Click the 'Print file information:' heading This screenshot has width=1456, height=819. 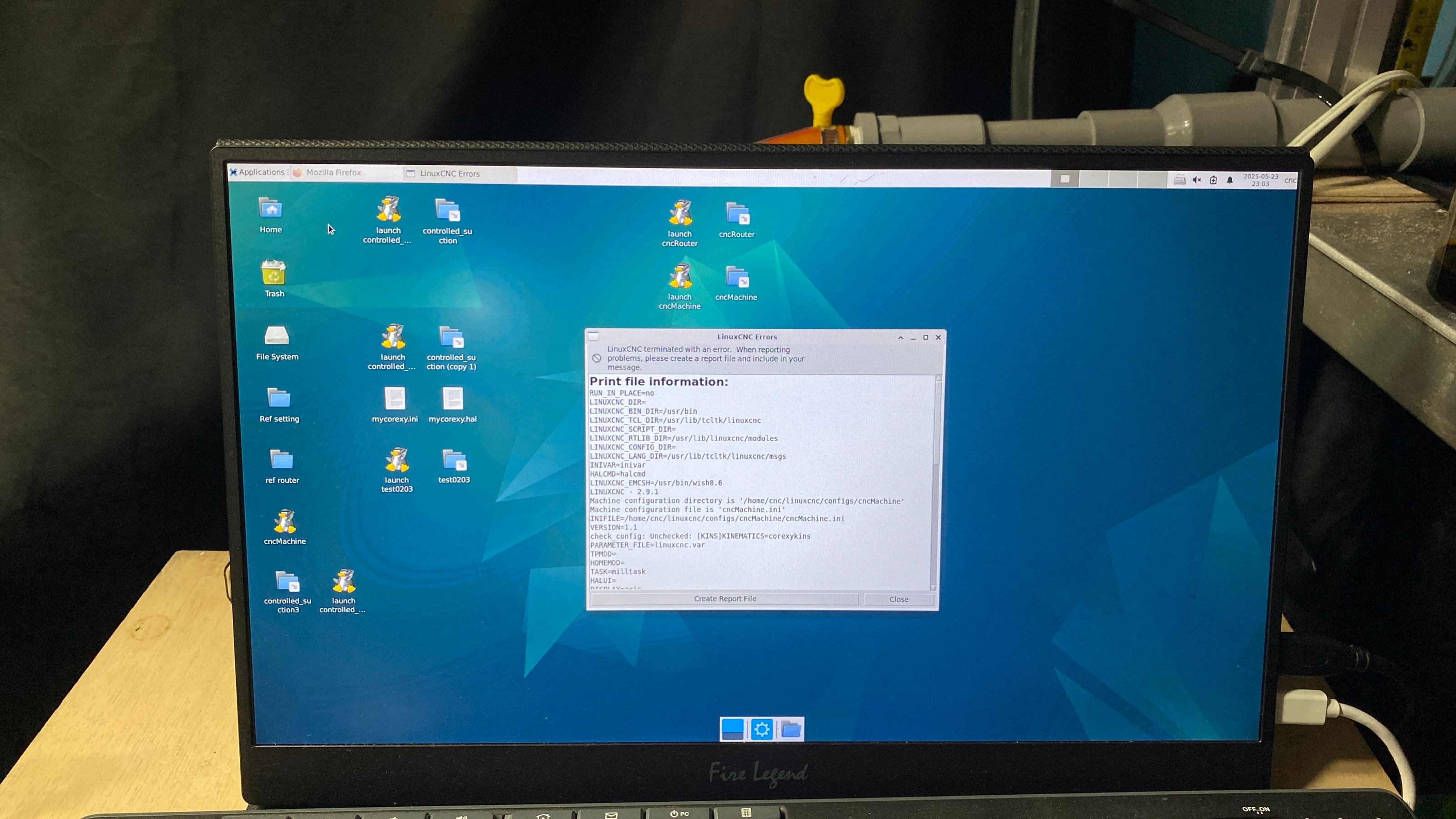pyautogui.click(x=658, y=382)
